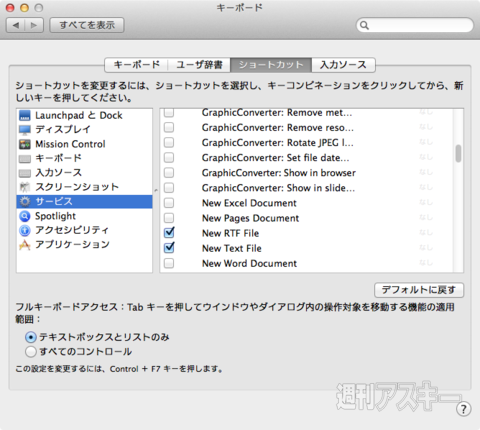Click shortcut なし for New Text File

(426, 247)
